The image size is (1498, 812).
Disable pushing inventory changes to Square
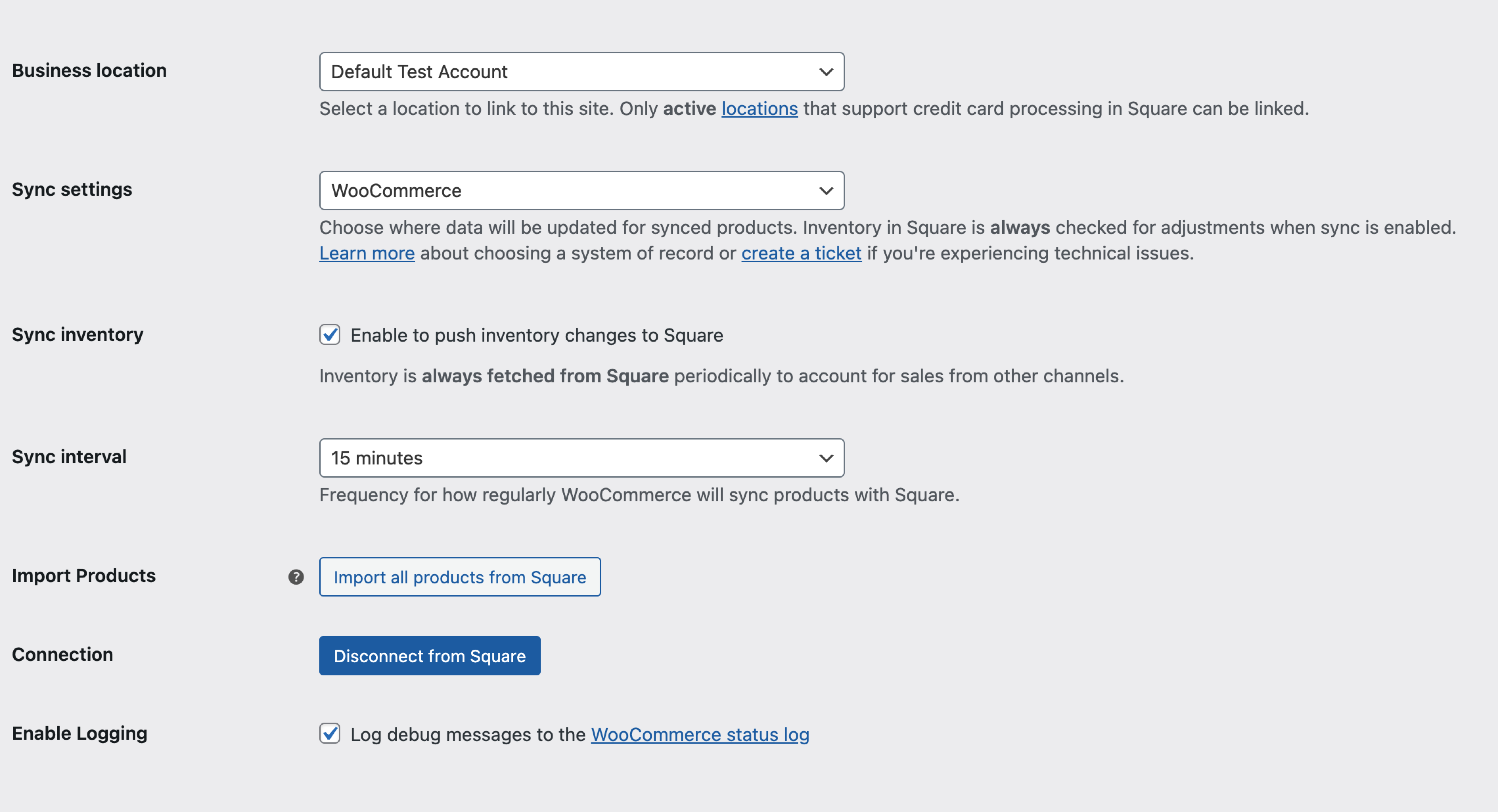point(330,334)
